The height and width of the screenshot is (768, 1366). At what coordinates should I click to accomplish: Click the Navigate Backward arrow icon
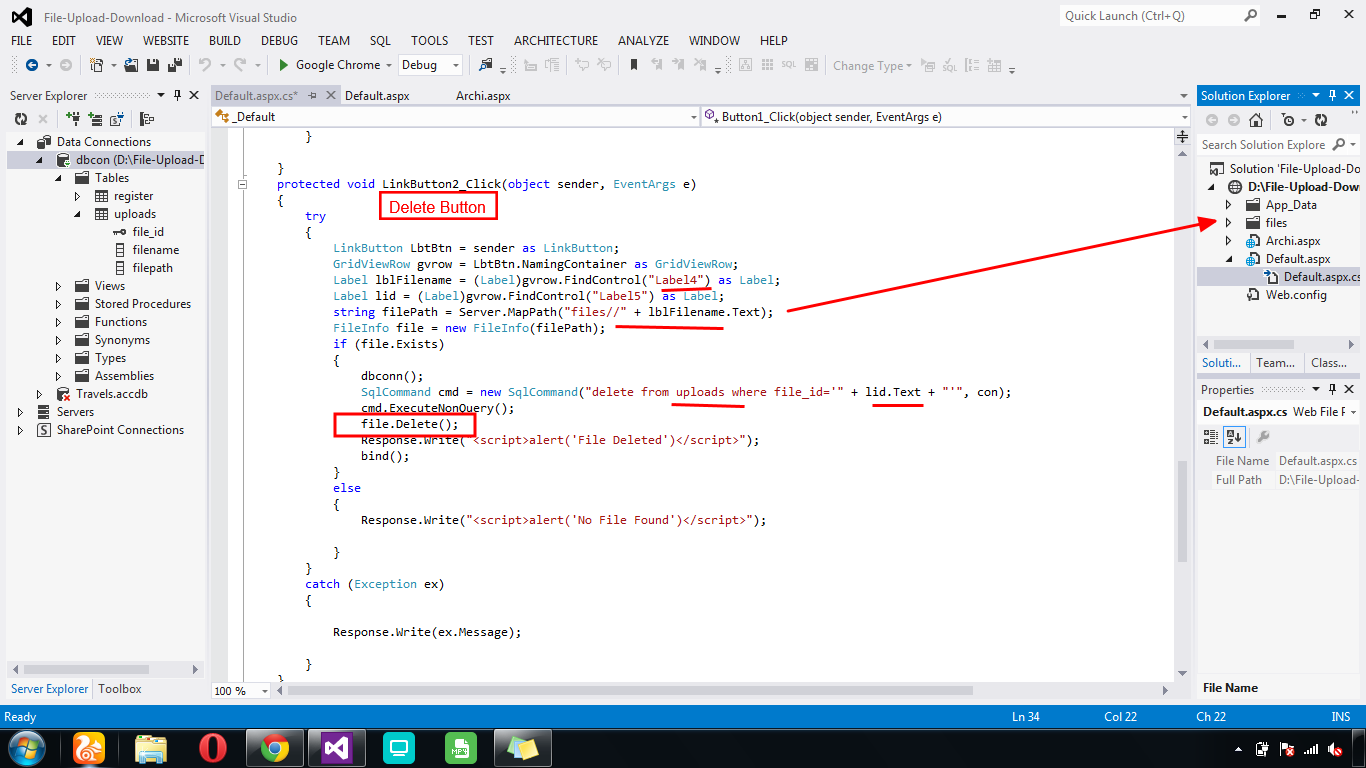31,65
